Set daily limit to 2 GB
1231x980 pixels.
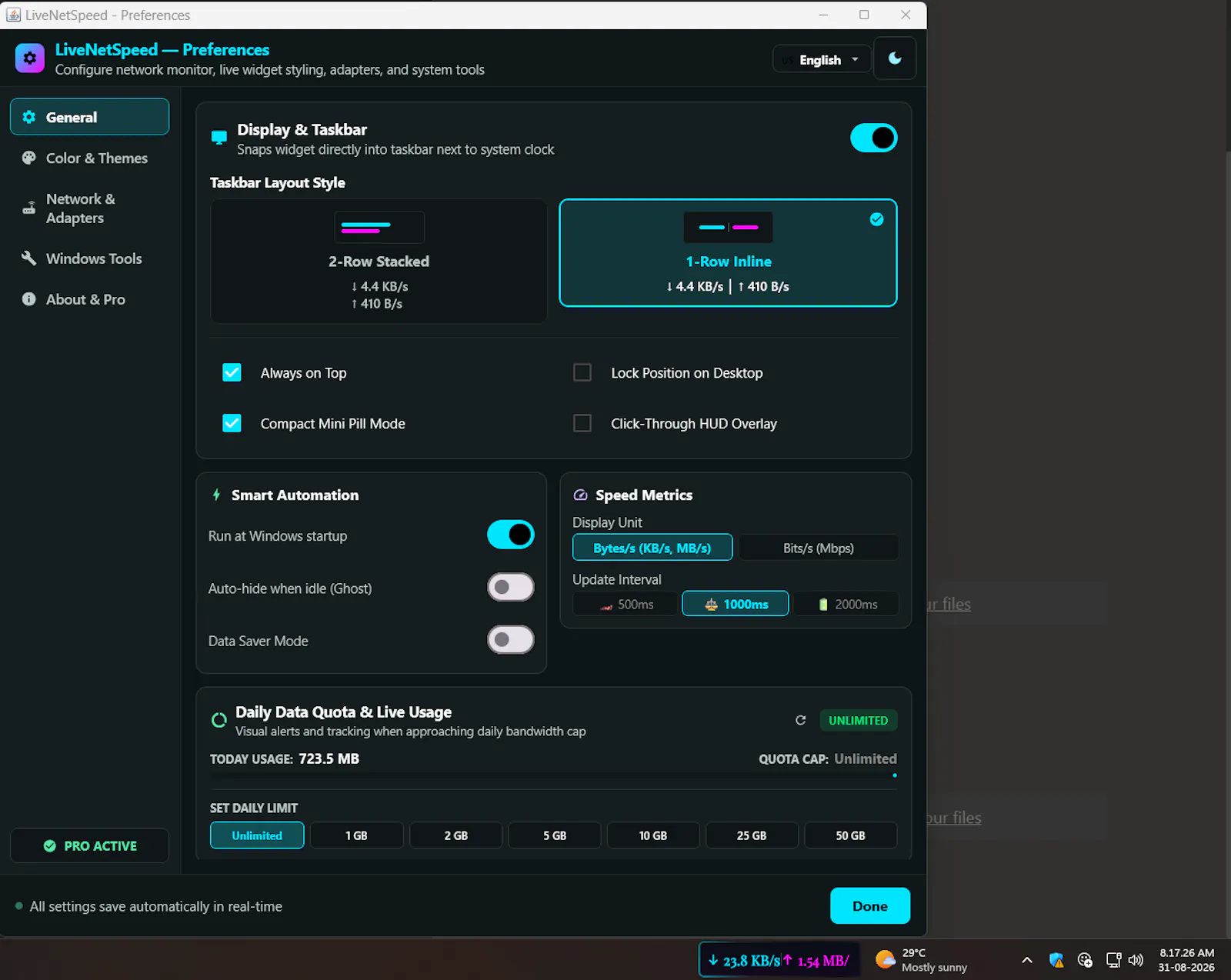[x=455, y=835]
